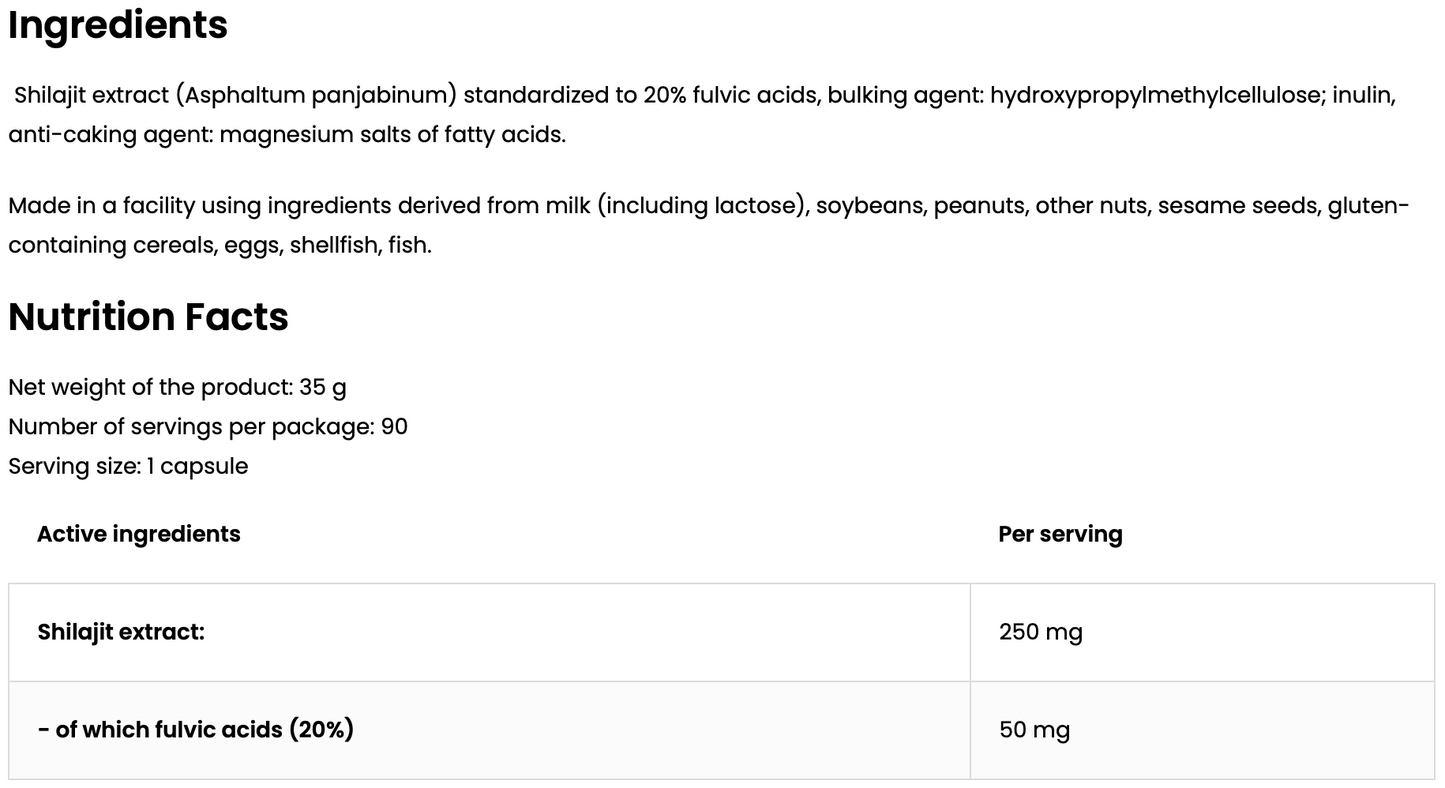Click the Active ingredients column header
Image resolution: width=1445 pixels, height=788 pixels.
tap(139, 534)
